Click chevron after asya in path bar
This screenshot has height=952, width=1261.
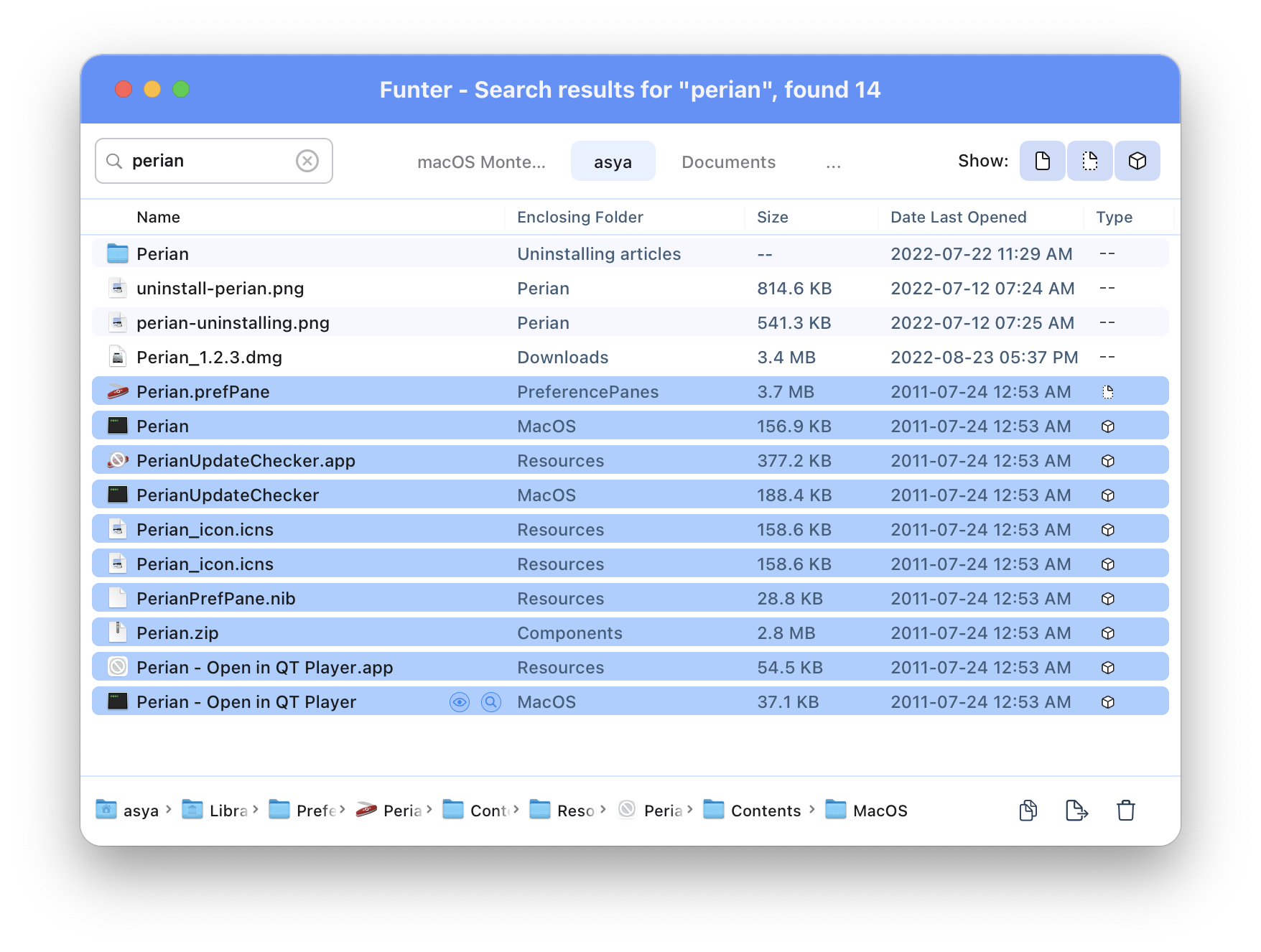coord(169,809)
